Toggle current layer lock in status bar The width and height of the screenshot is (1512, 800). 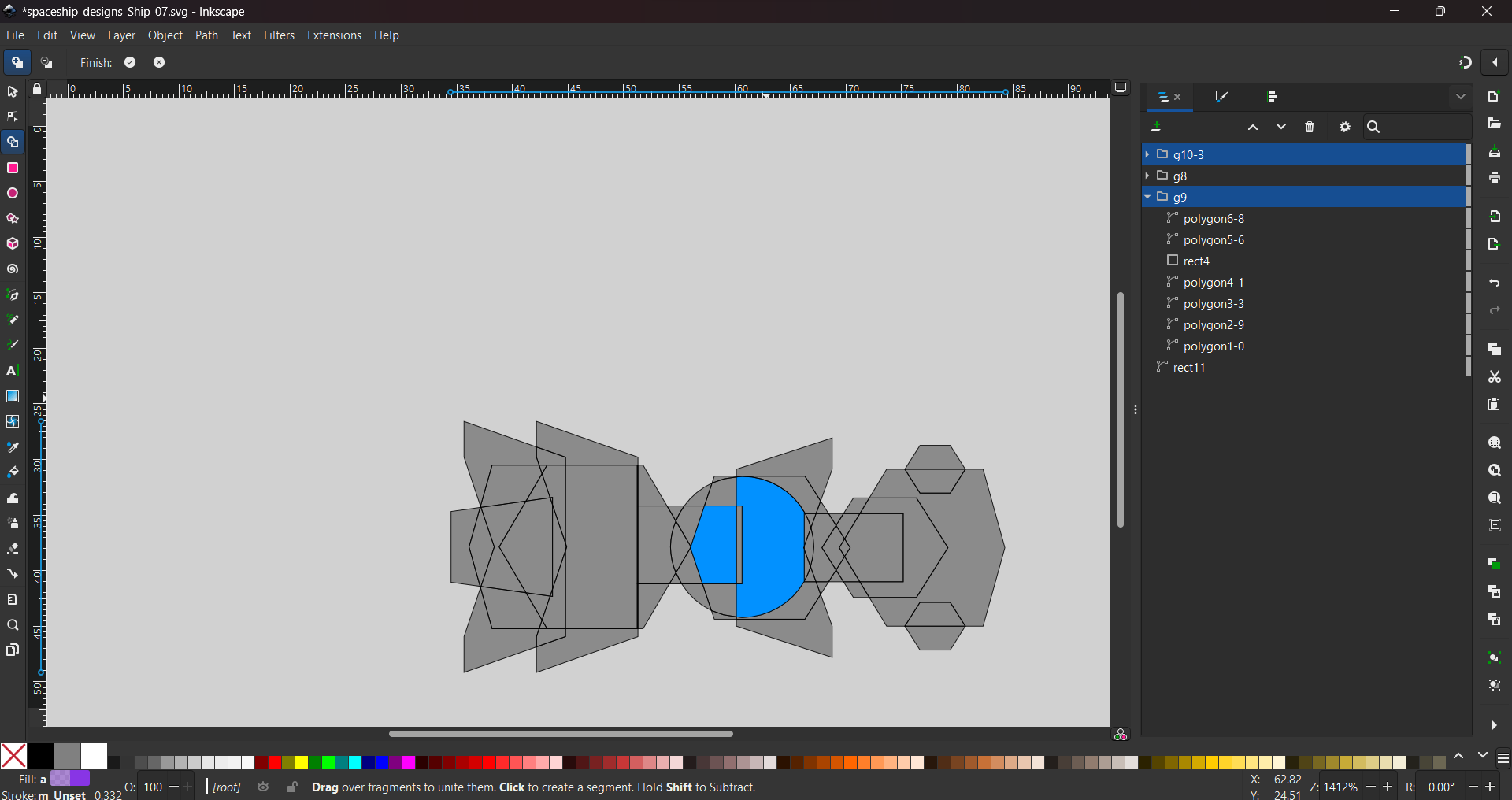292,787
